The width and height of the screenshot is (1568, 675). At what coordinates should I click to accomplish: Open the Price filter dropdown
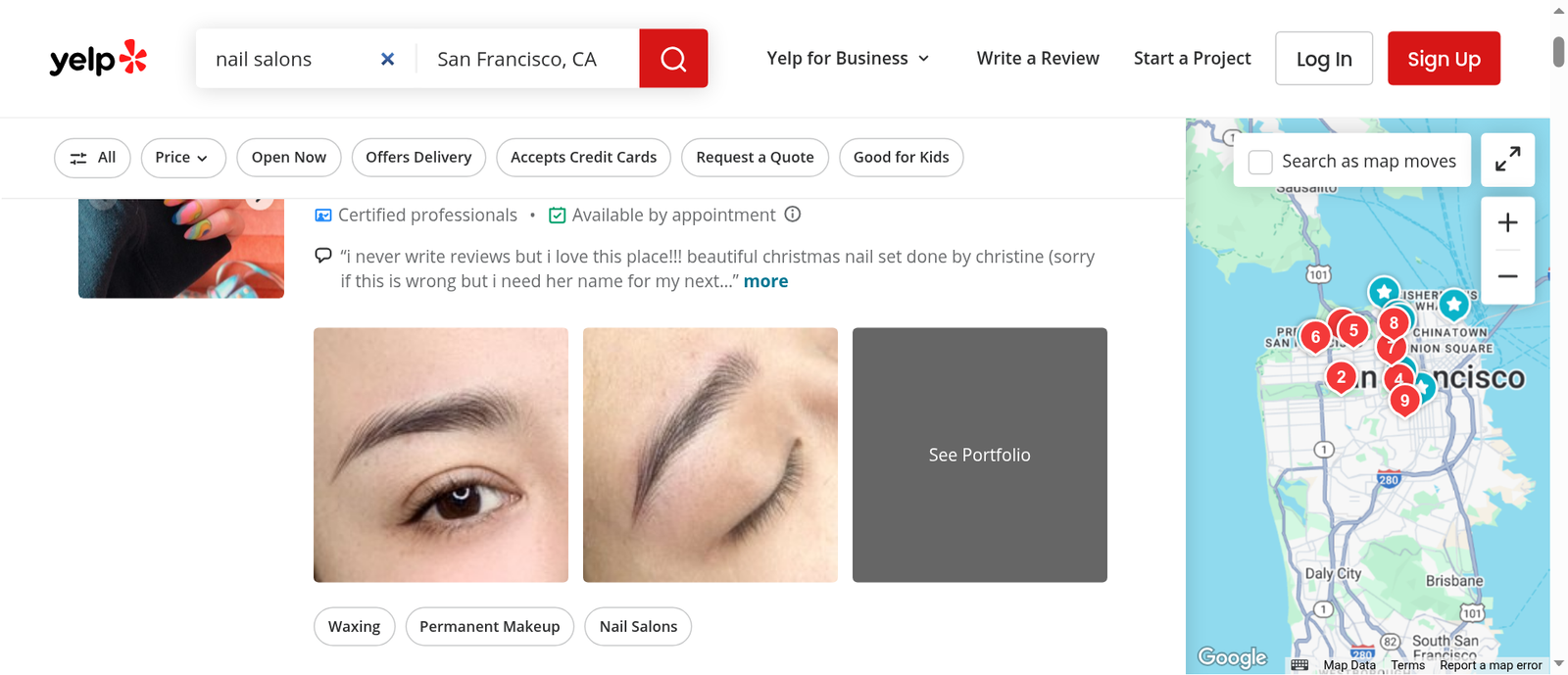point(183,158)
